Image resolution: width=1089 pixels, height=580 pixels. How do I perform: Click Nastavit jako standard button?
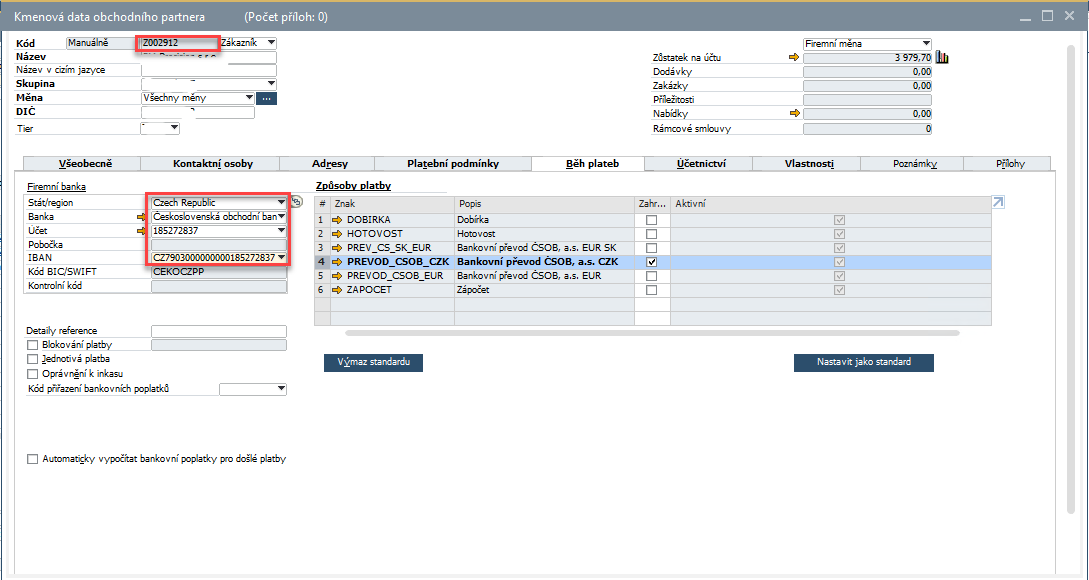point(864,363)
